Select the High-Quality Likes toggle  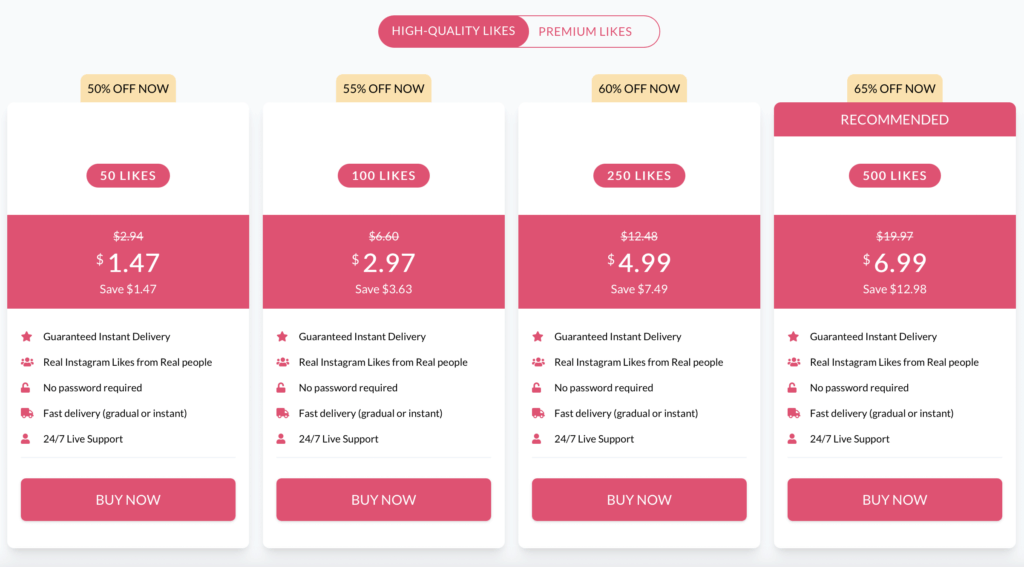coord(453,31)
